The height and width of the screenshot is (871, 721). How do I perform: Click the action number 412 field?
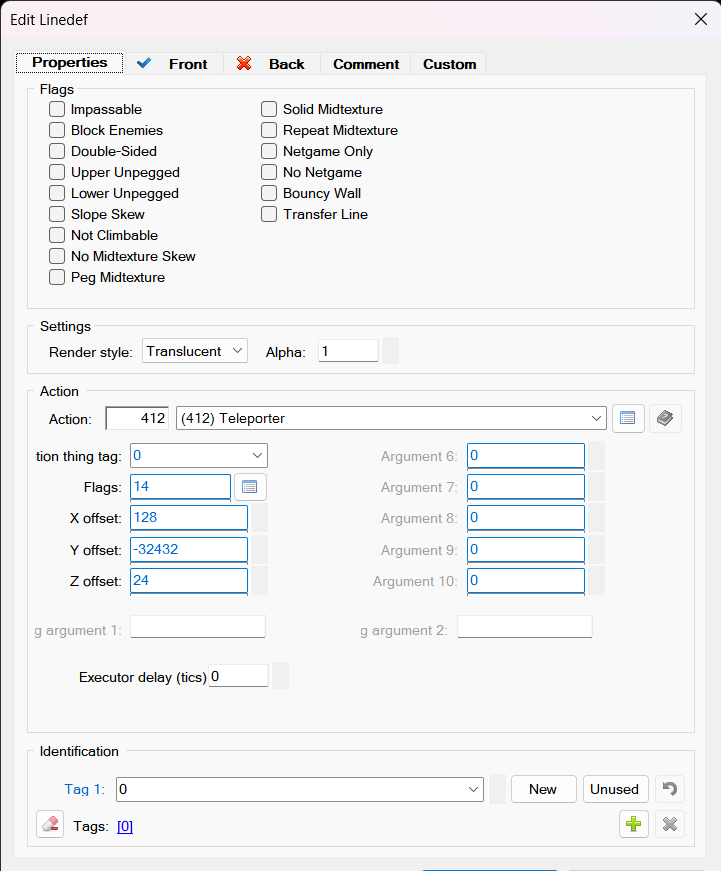point(137,418)
